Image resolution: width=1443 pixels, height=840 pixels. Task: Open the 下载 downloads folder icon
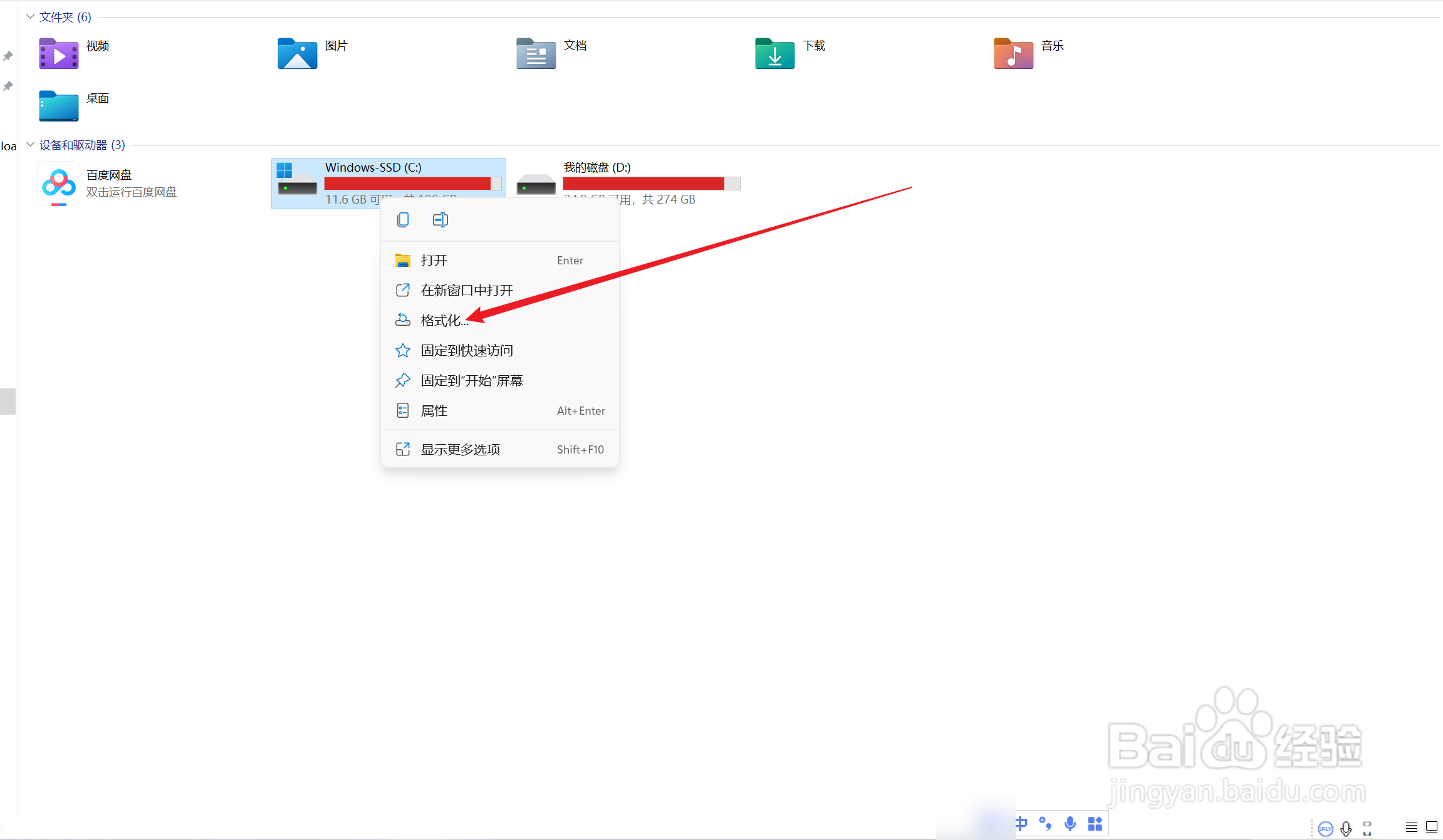pos(774,53)
